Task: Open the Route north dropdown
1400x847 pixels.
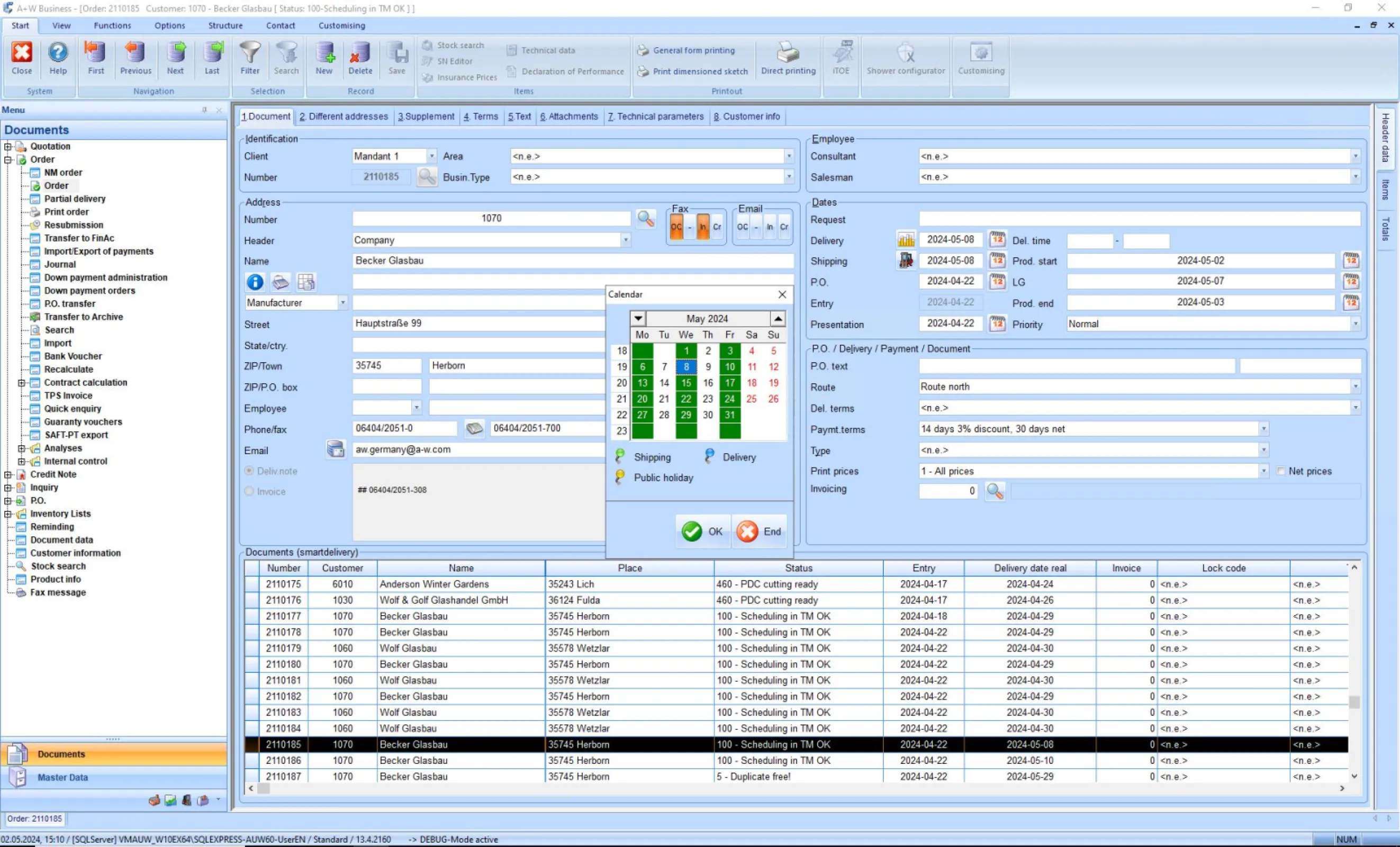Action: pos(1355,387)
